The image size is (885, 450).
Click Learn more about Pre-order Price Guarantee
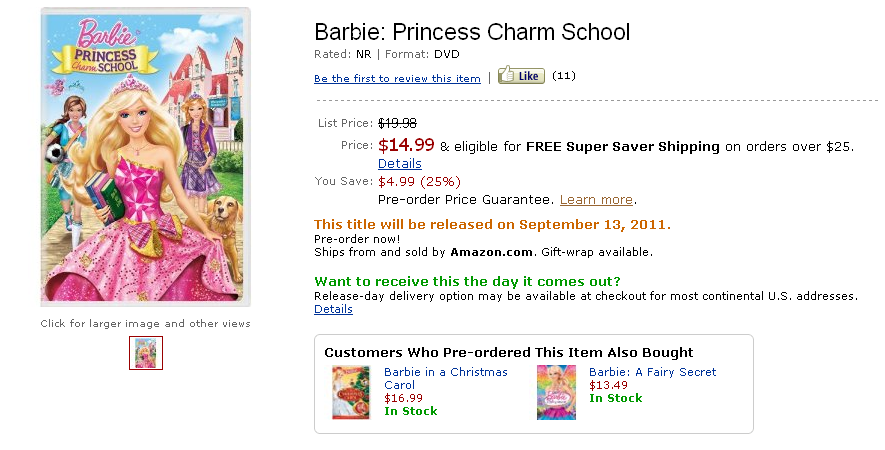tap(596, 199)
